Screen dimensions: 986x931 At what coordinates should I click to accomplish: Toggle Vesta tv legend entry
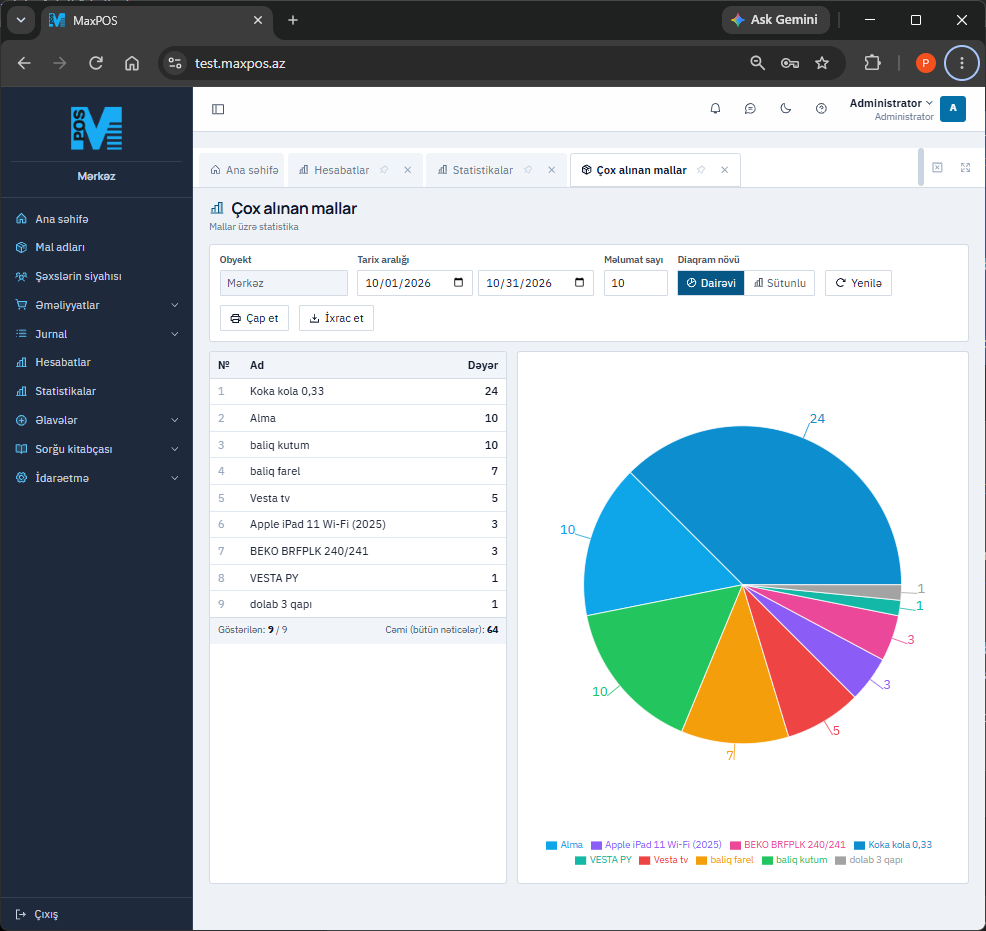(663, 860)
